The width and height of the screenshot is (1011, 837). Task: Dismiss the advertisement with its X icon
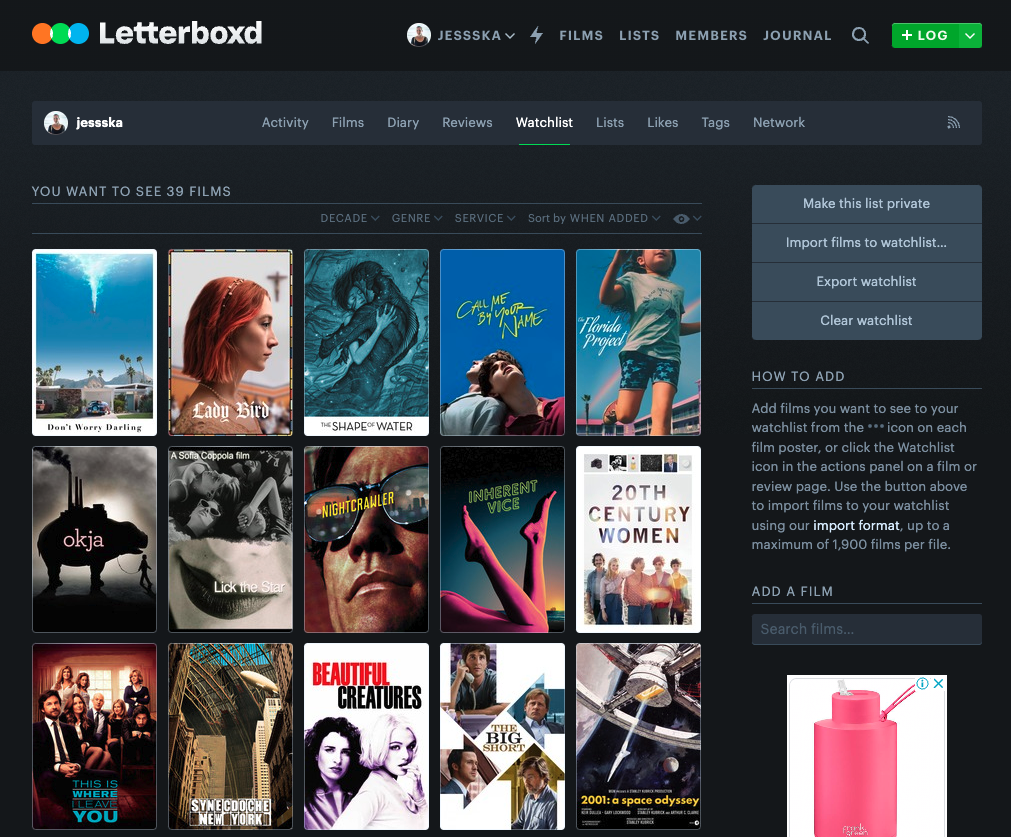click(938, 683)
